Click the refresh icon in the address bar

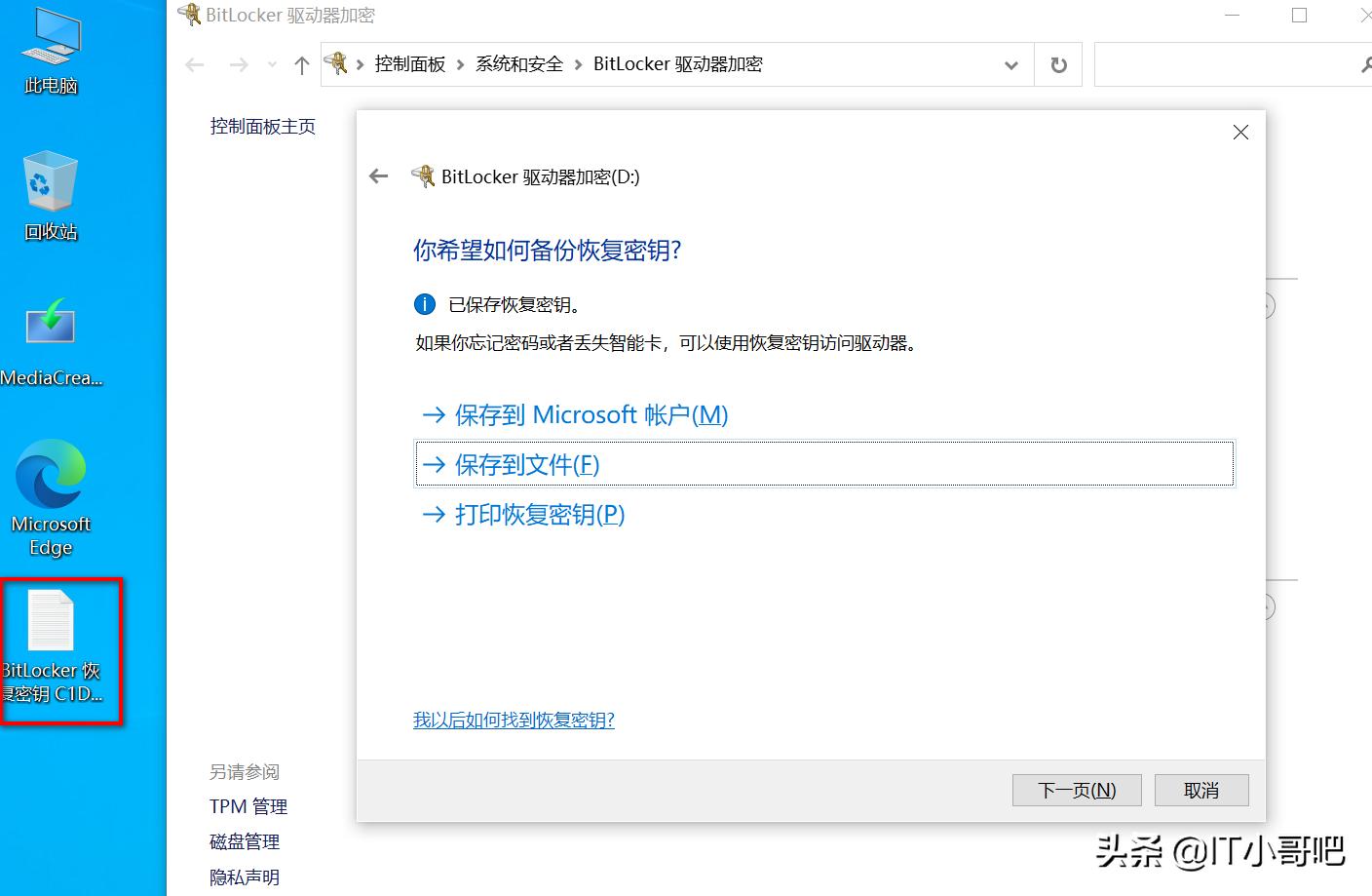[1058, 63]
